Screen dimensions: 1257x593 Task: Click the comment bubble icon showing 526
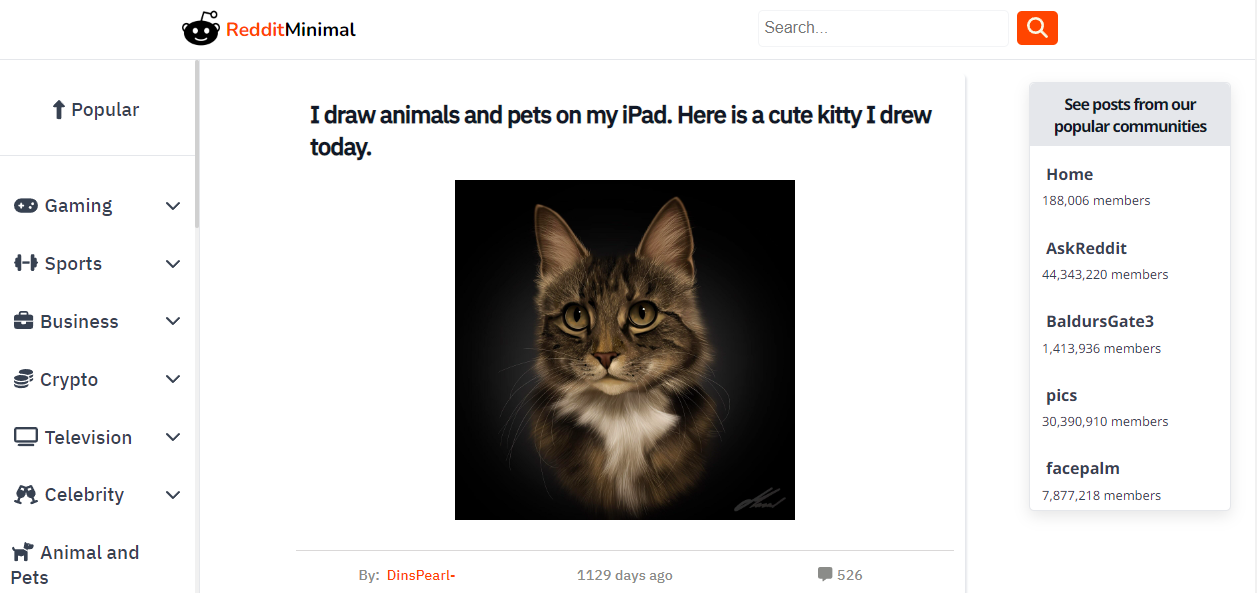[825, 575]
